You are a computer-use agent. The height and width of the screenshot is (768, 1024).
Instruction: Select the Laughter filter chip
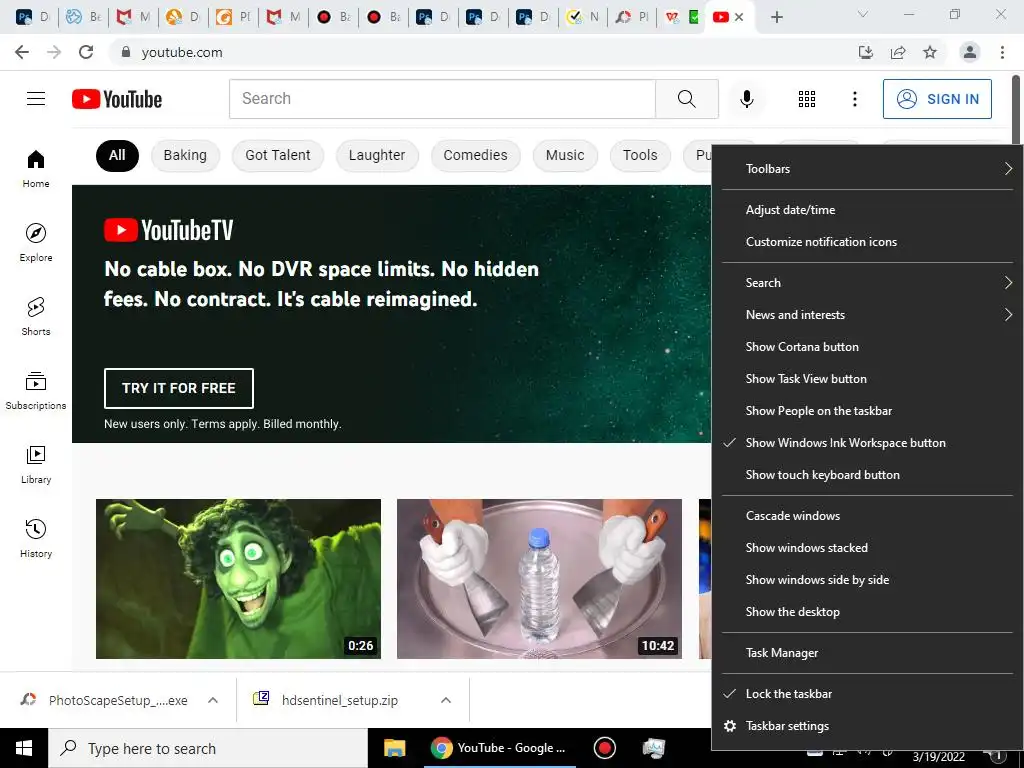pyautogui.click(x=377, y=155)
